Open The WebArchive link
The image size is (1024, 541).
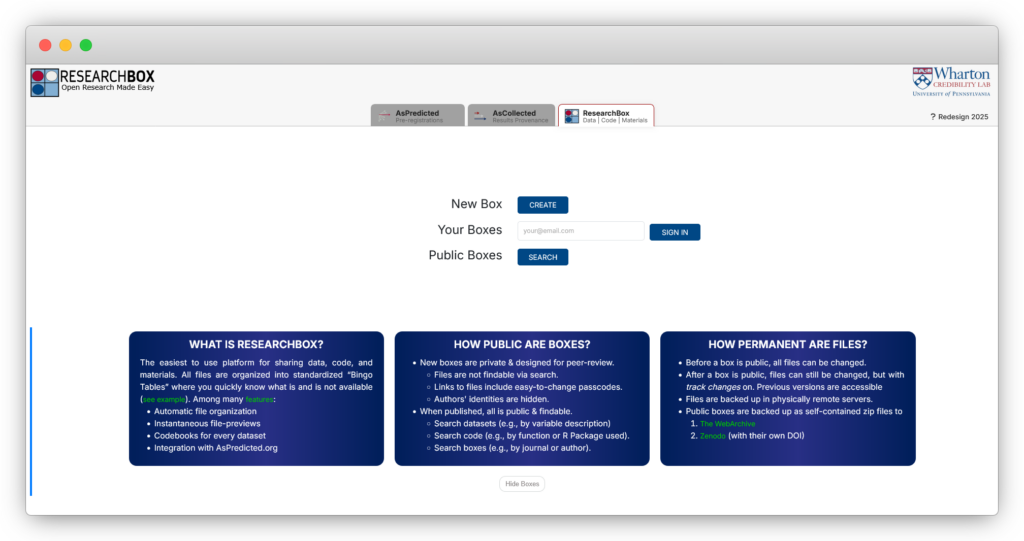click(728, 424)
